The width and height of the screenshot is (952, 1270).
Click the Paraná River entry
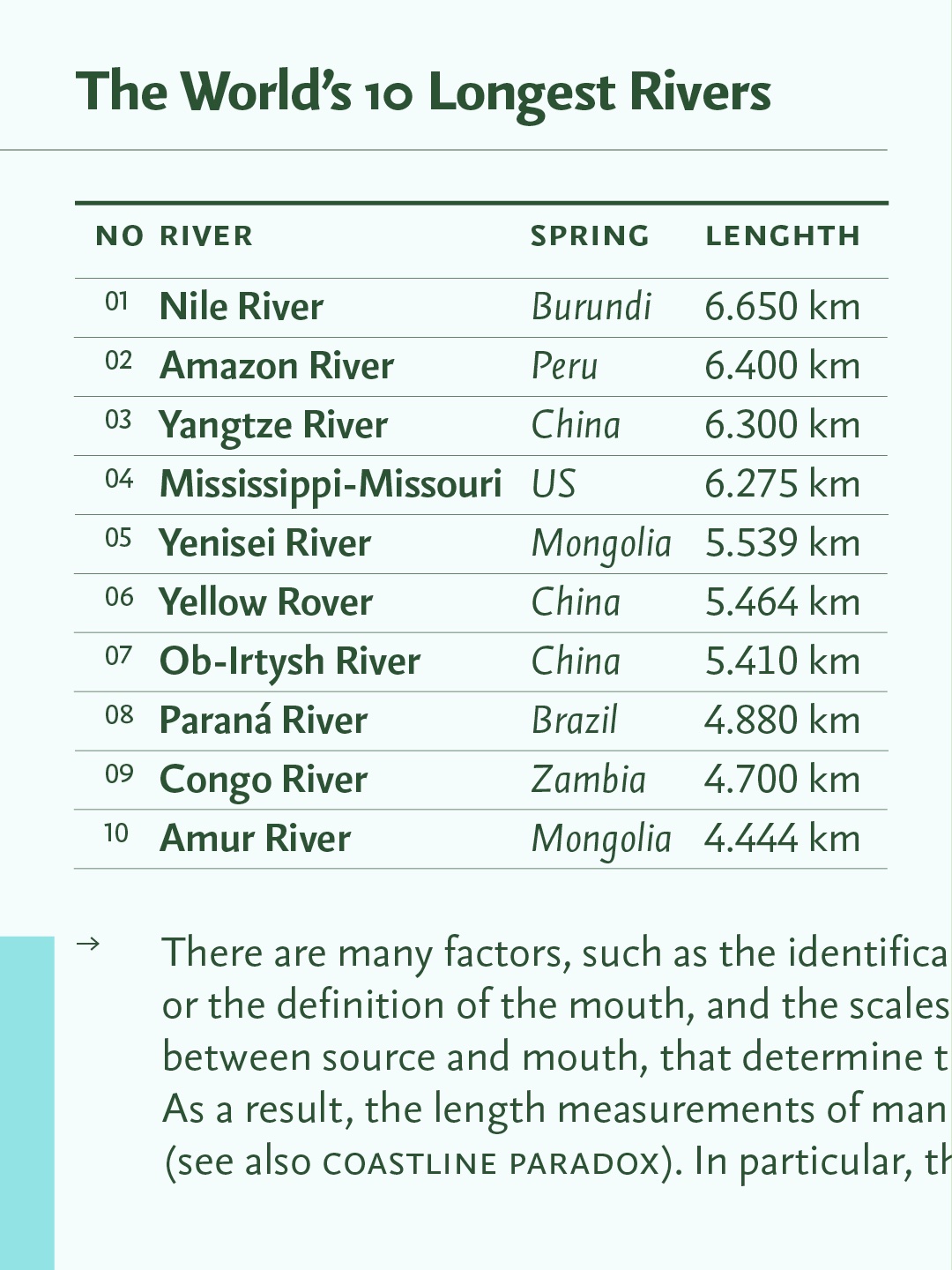(x=264, y=721)
